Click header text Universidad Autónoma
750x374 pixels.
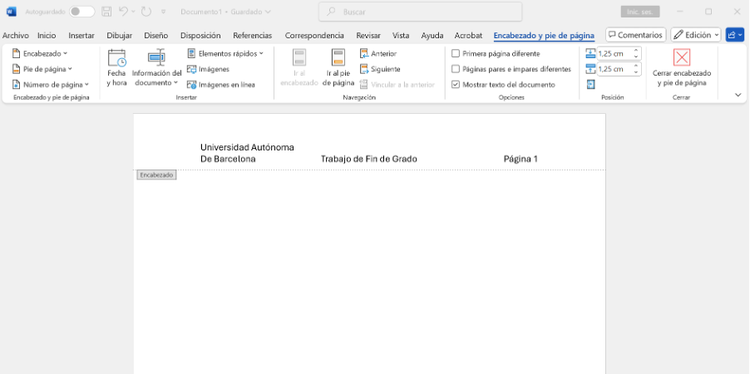(x=247, y=147)
